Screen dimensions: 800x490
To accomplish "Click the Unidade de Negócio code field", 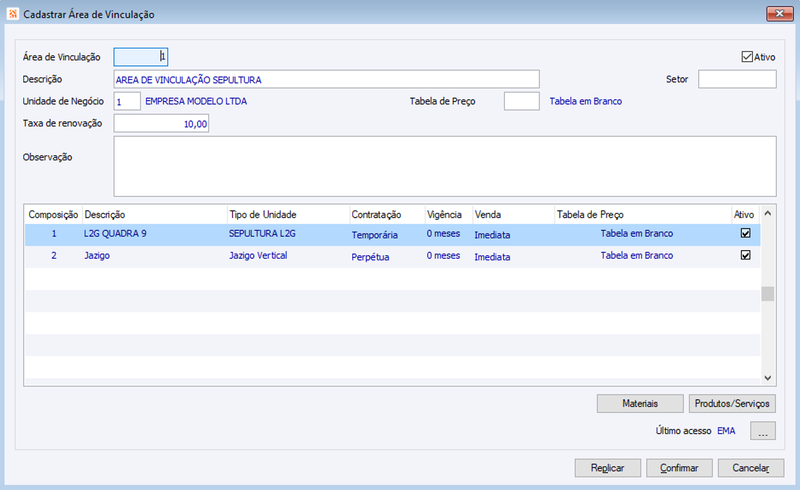I will click(x=127, y=101).
